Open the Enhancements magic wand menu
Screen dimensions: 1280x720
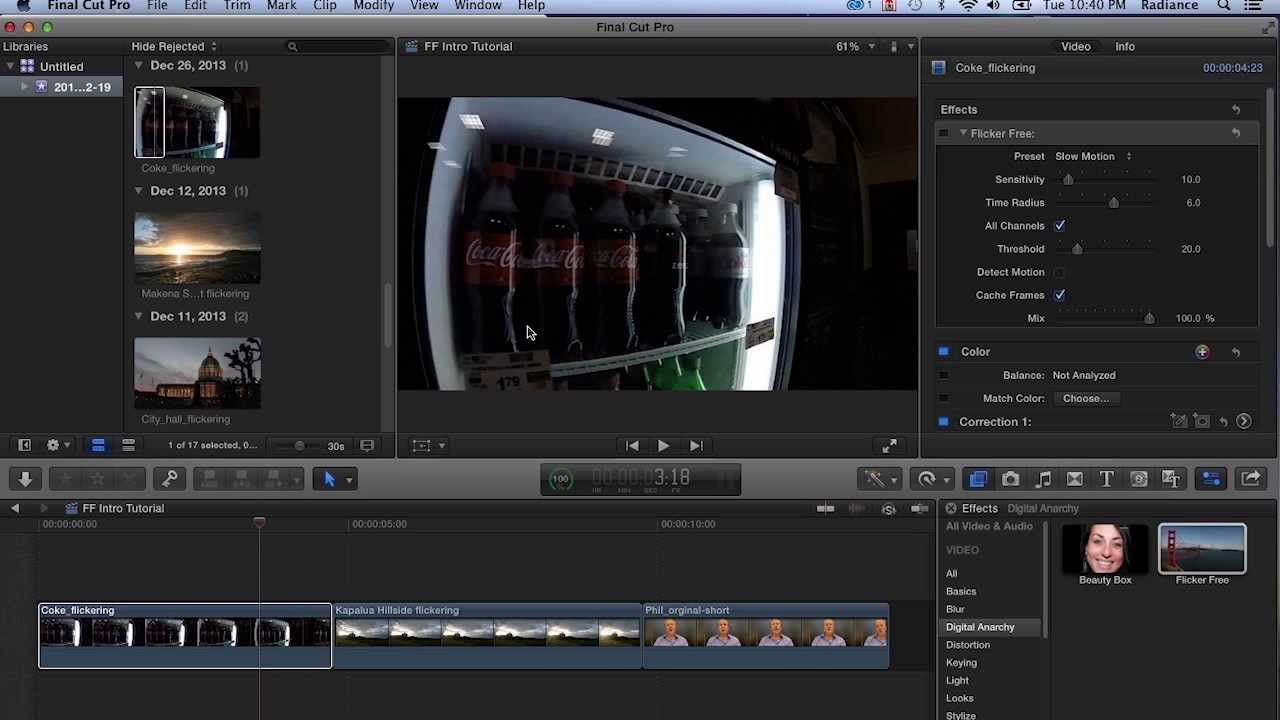[x=880, y=479]
